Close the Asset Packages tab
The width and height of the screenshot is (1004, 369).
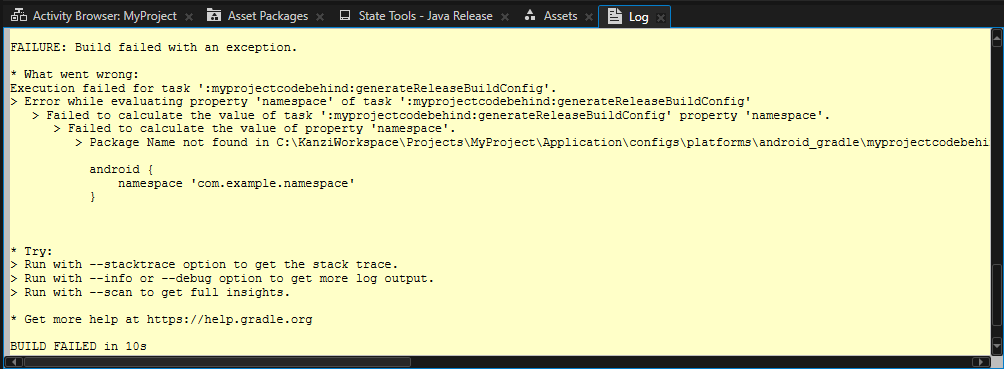(320, 17)
